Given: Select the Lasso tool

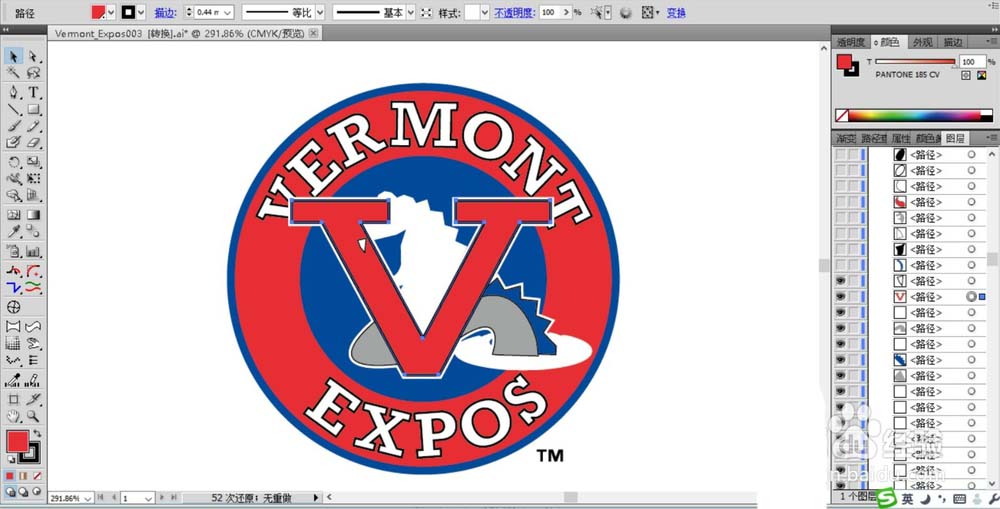Looking at the screenshot, I should pyautogui.click(x=33, y=73).
